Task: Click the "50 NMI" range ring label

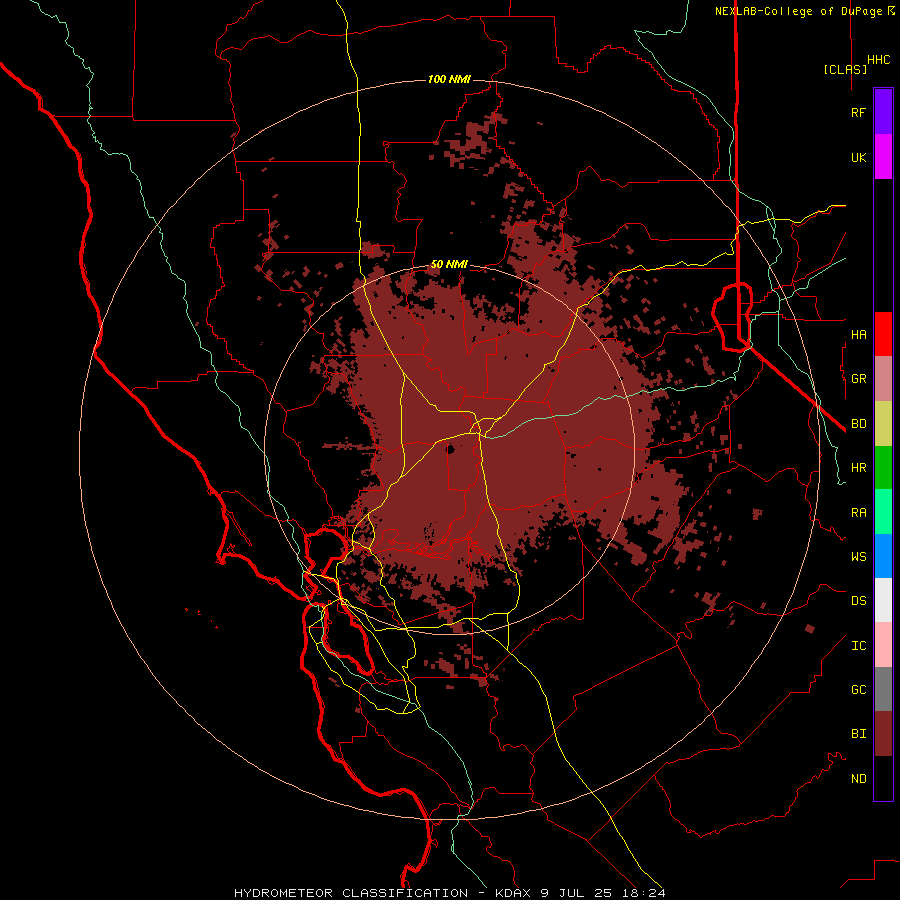Action: click(449, 265)
